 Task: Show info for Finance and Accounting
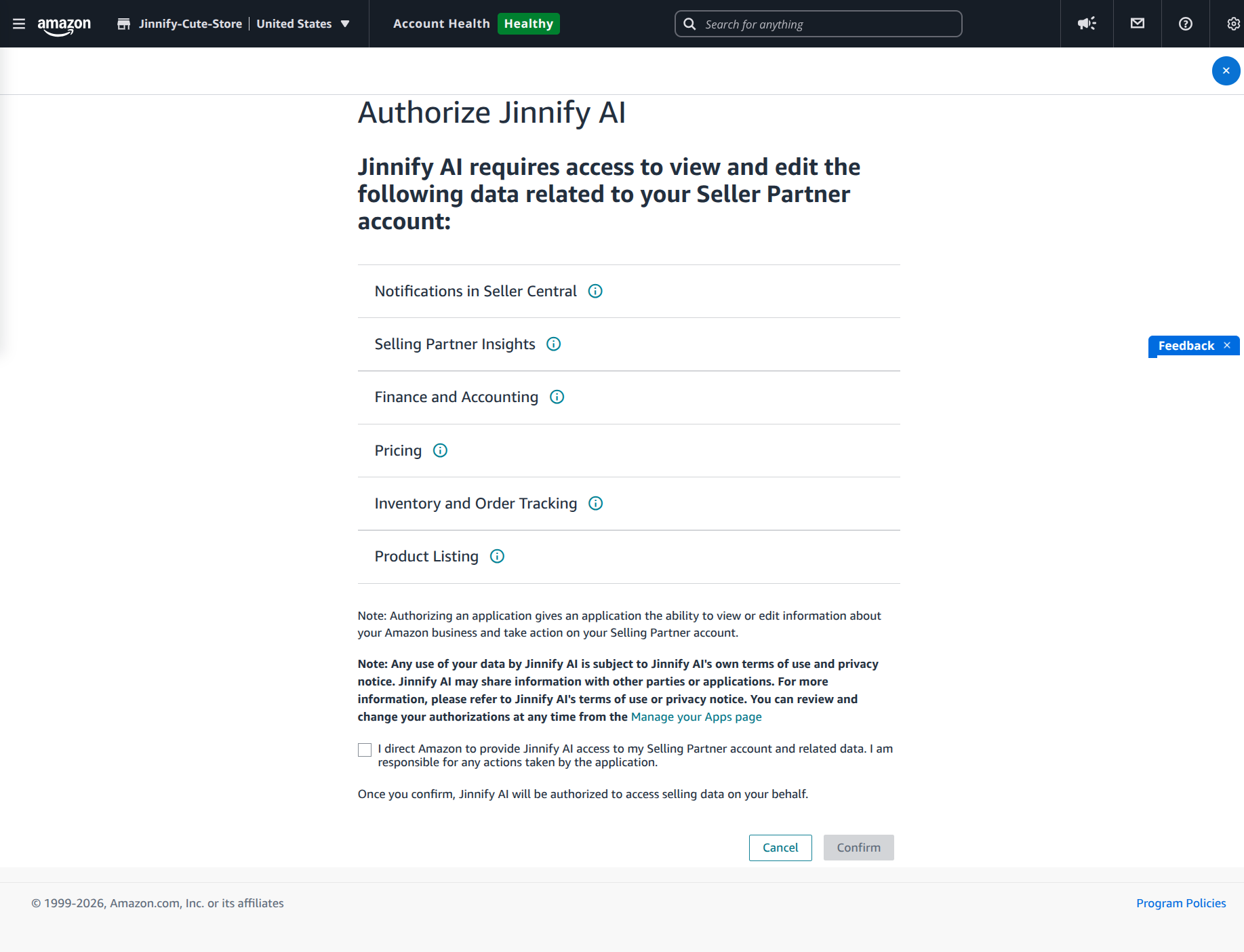click(557, 397)
